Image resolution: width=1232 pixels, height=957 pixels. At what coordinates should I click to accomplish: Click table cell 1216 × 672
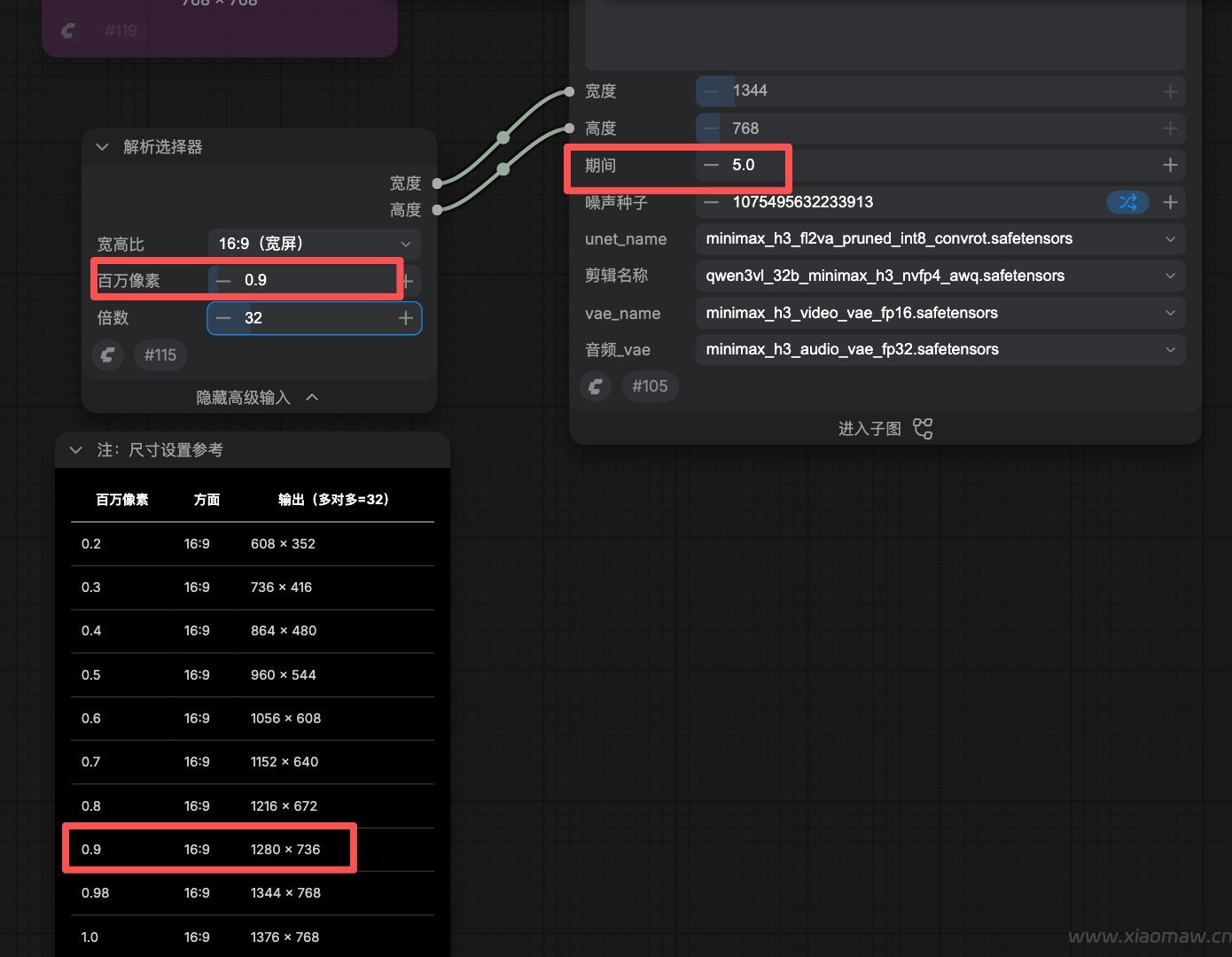(284, 806)
